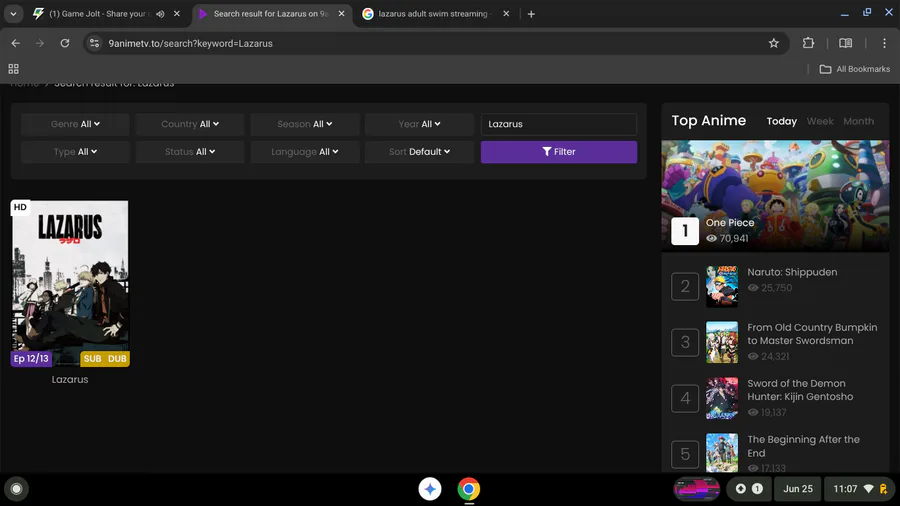Click The Beginning After the End thumbnail
900x506 pixels.
[x=722, y=453]
